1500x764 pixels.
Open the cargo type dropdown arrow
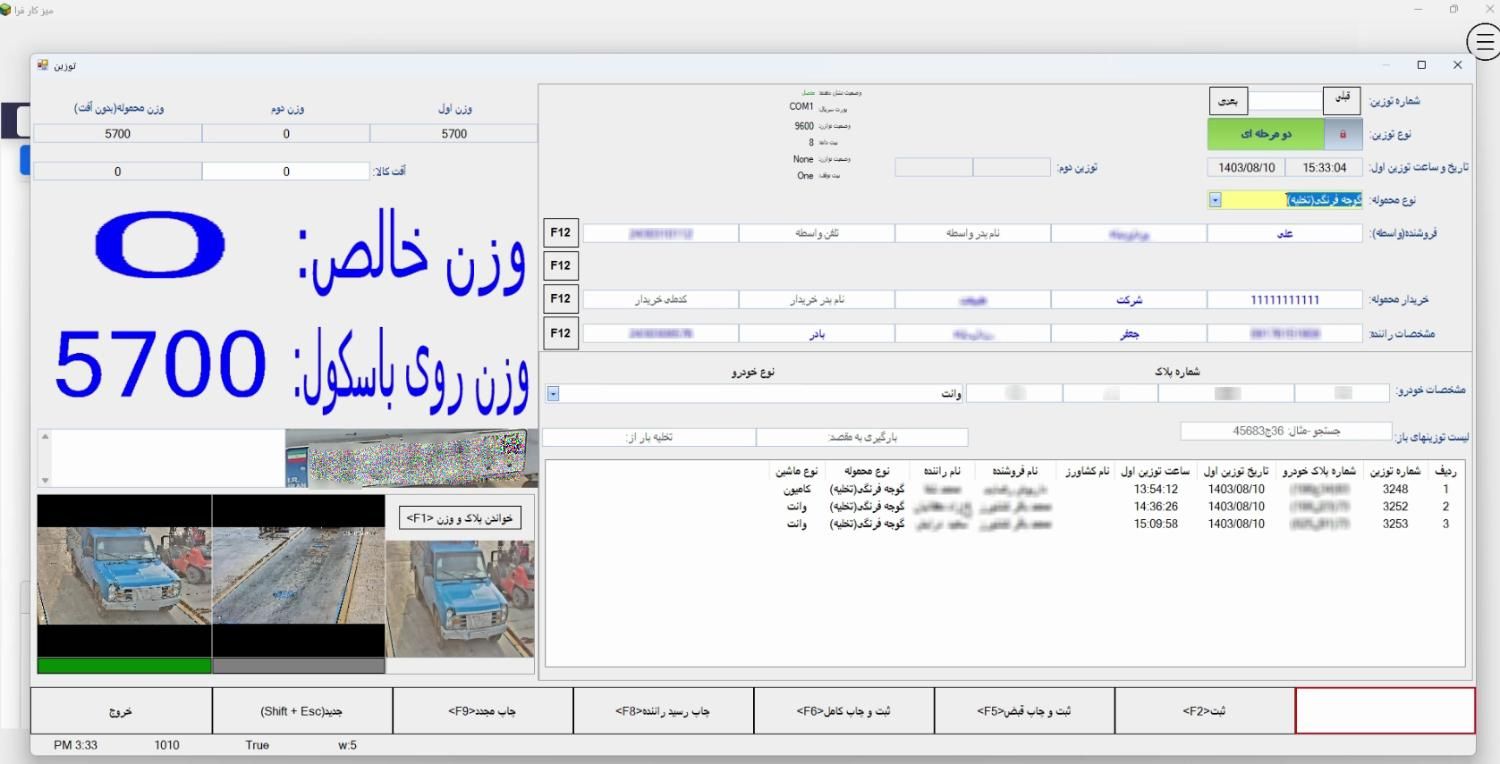click(1215, 200)
